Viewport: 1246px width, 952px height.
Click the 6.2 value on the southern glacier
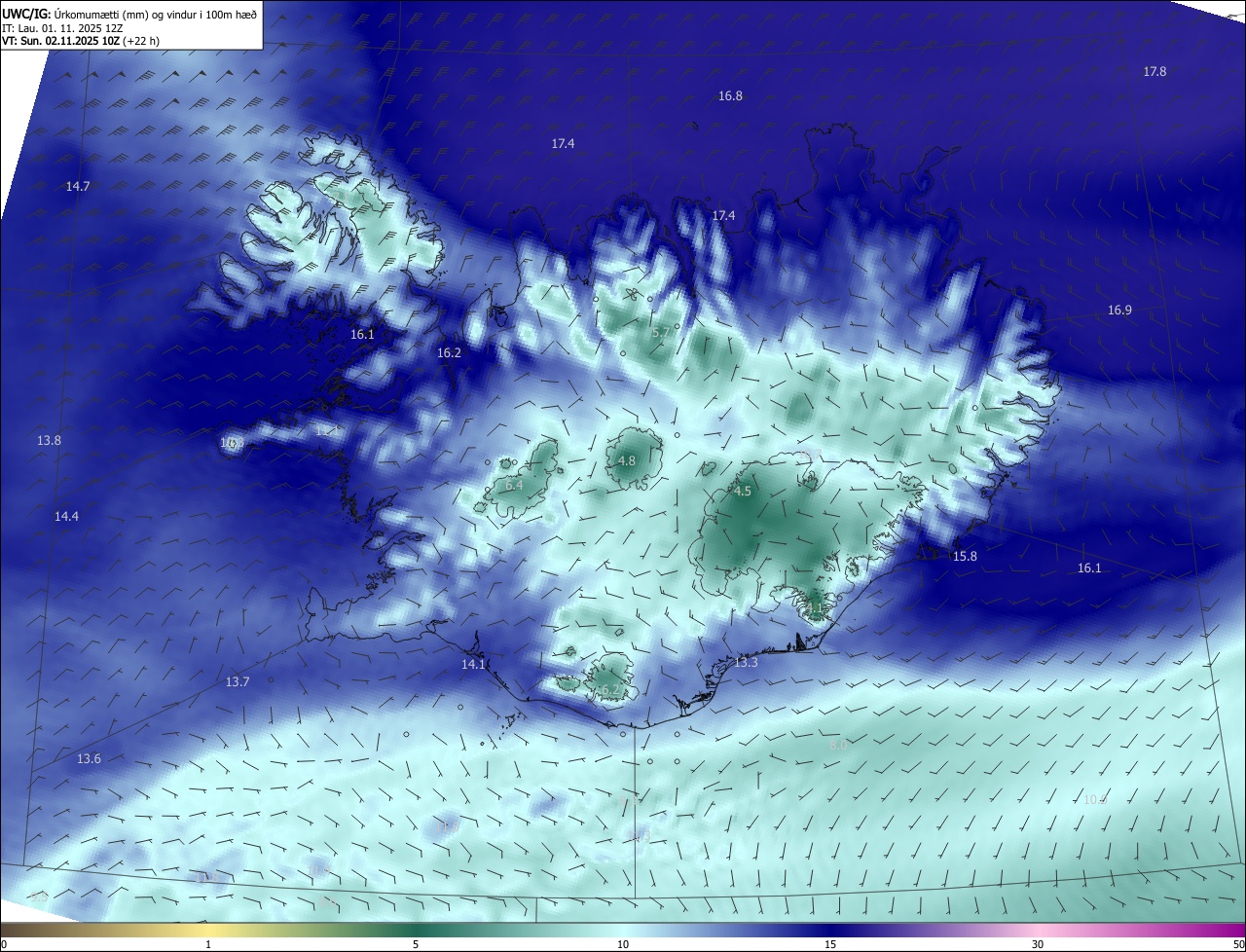tap(610, 690)
